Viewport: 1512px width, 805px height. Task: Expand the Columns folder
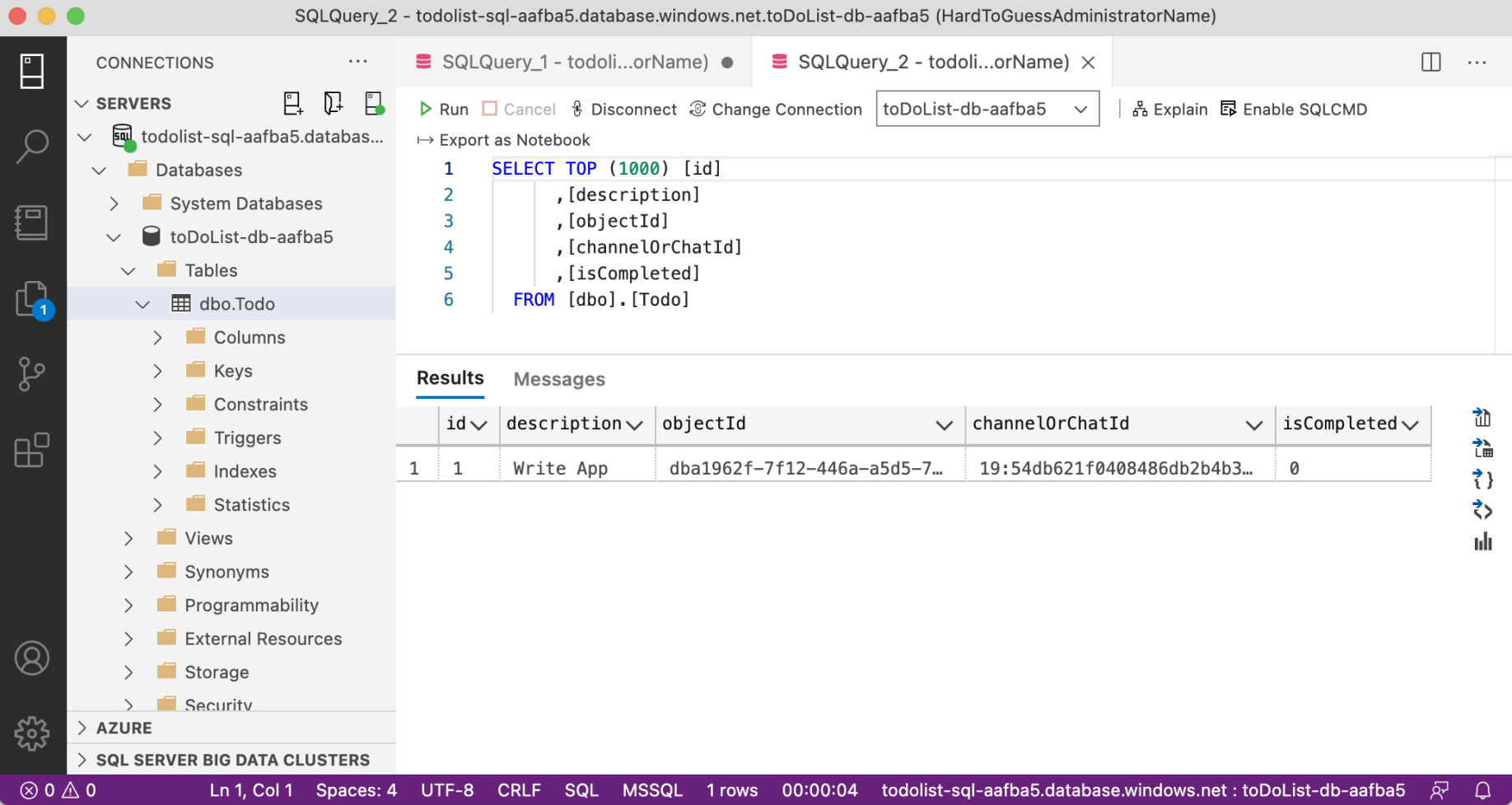[x=158, y=338]
